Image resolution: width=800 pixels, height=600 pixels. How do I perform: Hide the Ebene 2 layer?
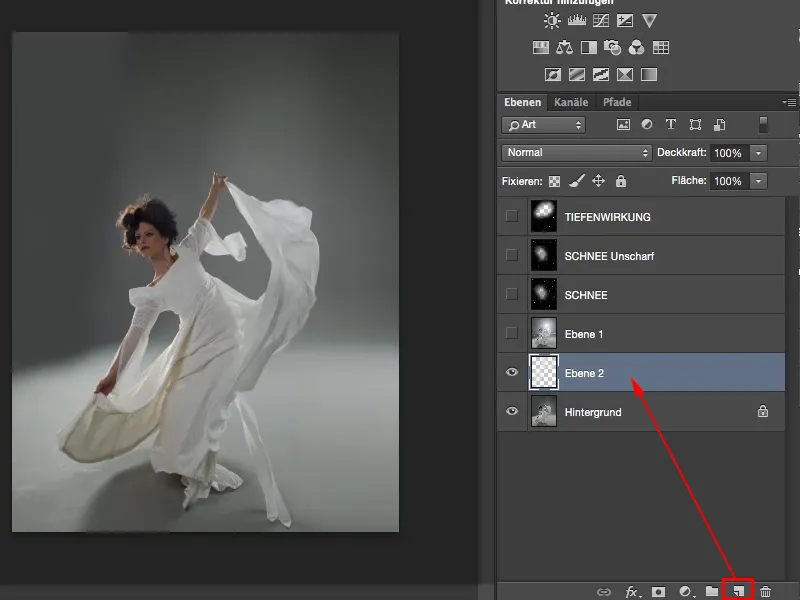point(512,372)
